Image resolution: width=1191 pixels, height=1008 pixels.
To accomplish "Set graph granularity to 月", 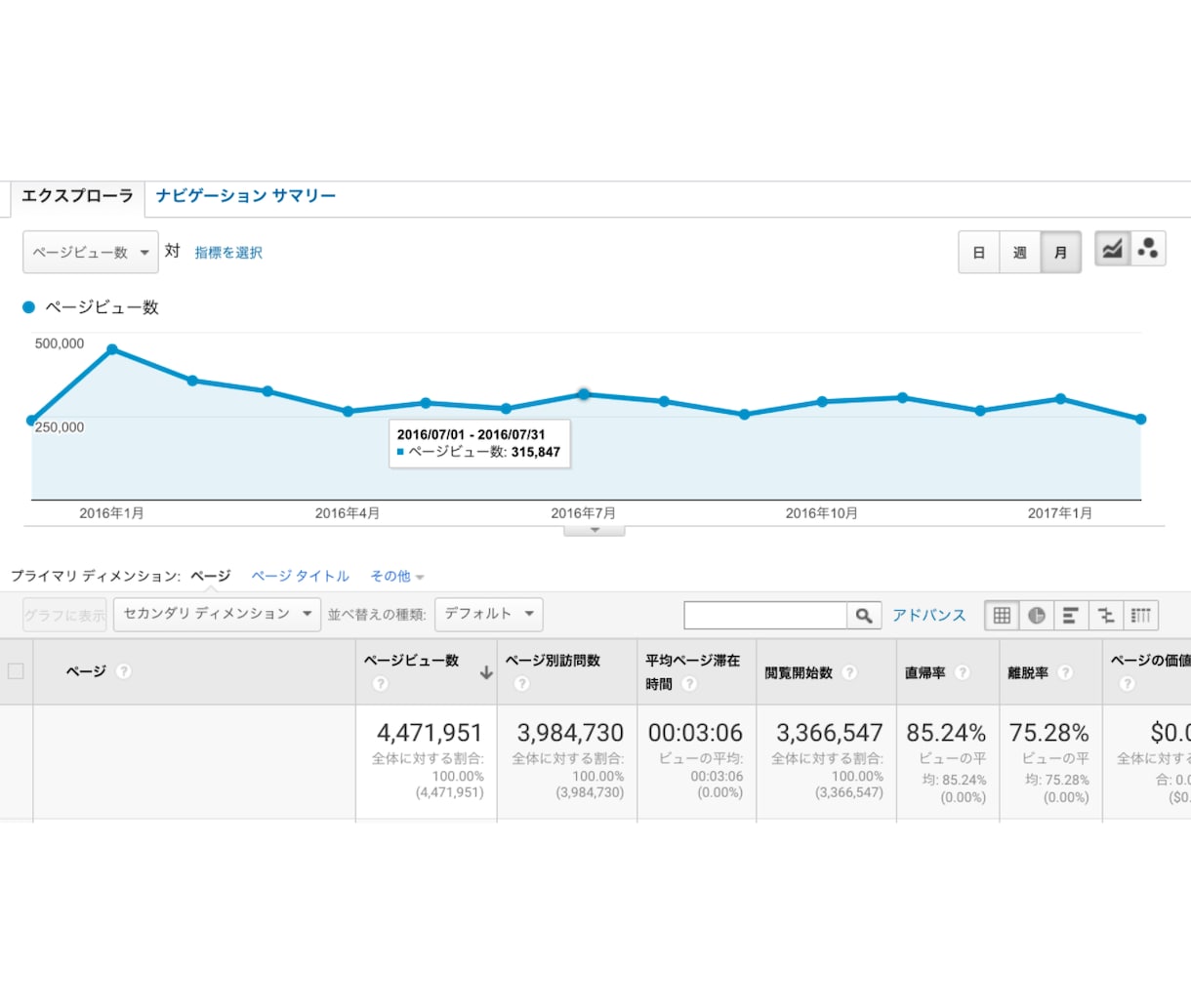I will (1060, 253).
